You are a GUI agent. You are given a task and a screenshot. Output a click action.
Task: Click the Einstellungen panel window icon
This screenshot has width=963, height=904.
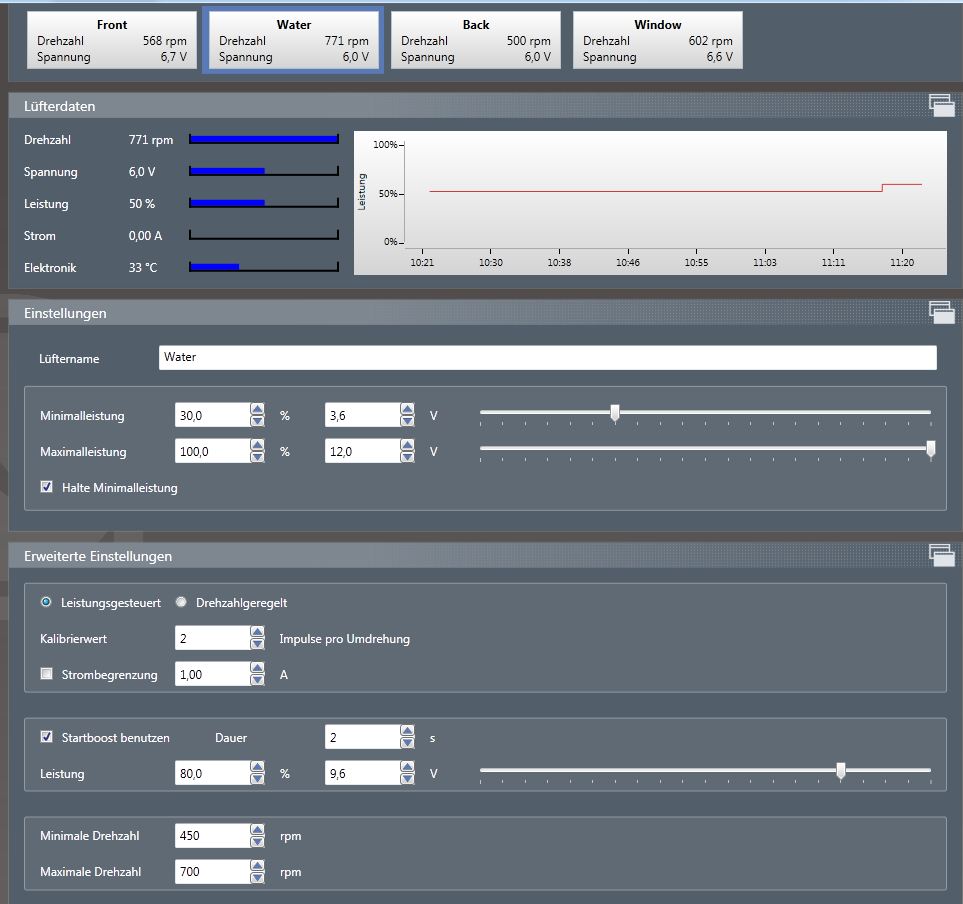point(941,312)
